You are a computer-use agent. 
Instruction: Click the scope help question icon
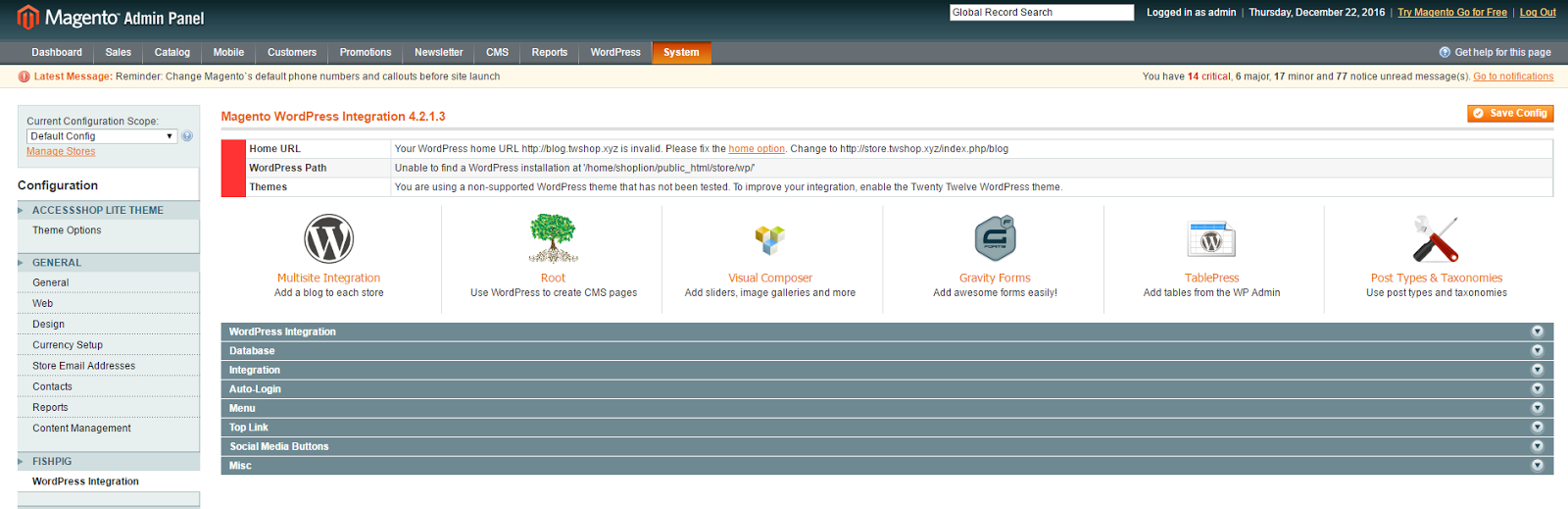coord(187,136)
